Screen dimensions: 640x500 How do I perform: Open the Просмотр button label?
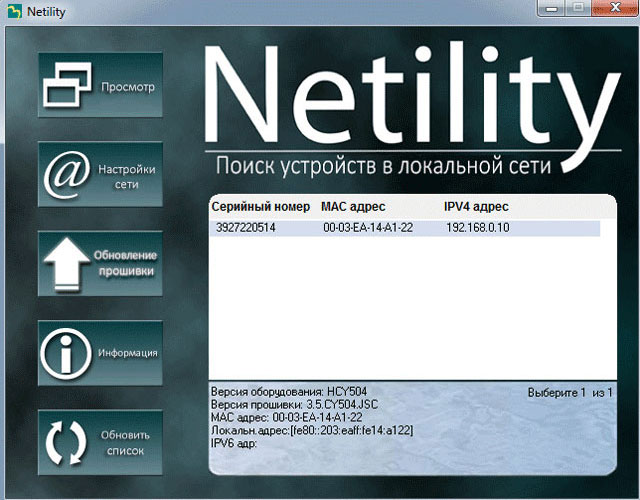pyautogui.click(x=128, y=87)
